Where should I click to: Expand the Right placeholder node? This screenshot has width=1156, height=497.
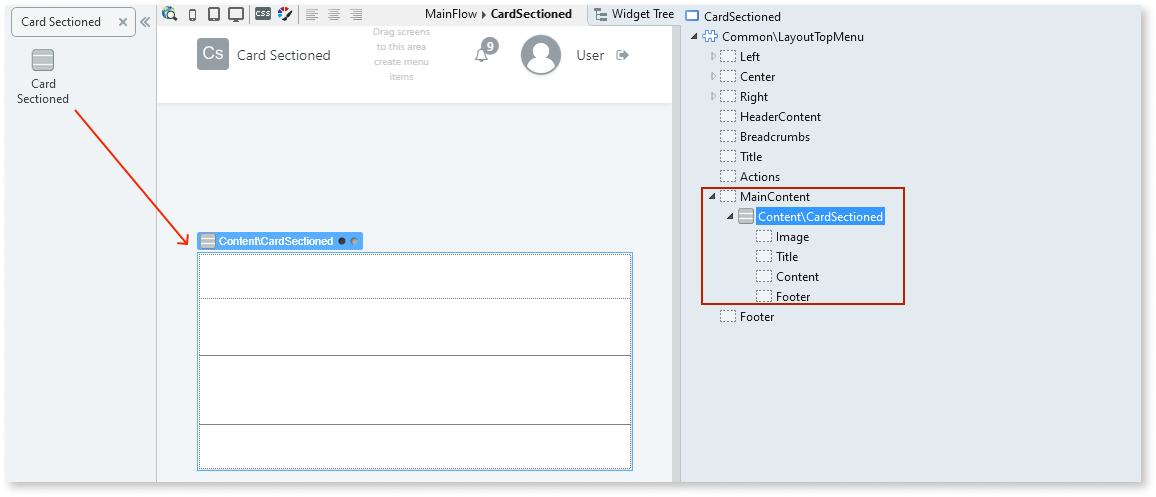point(713,97)
